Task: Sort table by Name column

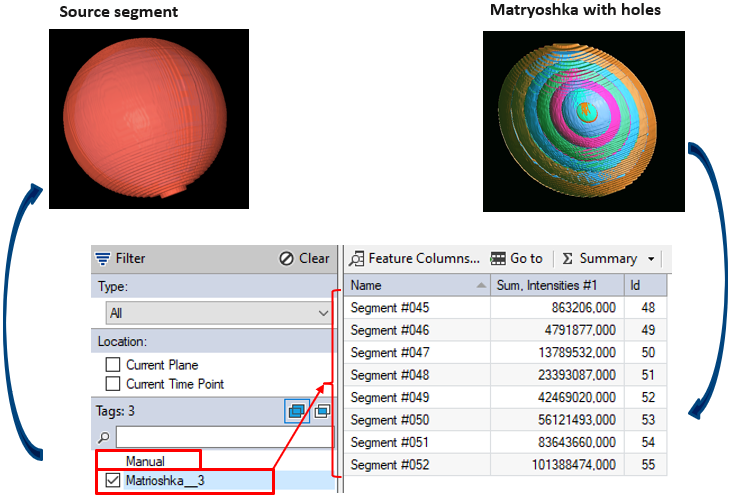Action: click(415, 286)
